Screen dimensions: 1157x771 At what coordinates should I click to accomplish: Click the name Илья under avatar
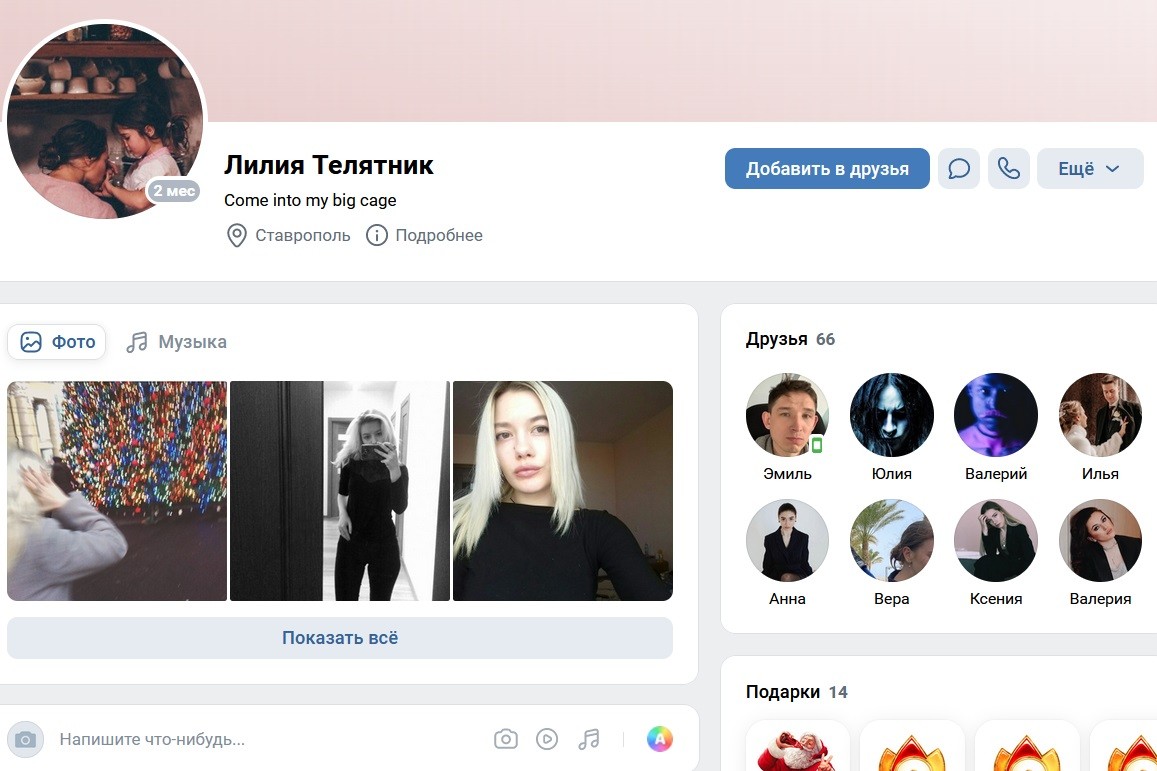pos(1100,474)
